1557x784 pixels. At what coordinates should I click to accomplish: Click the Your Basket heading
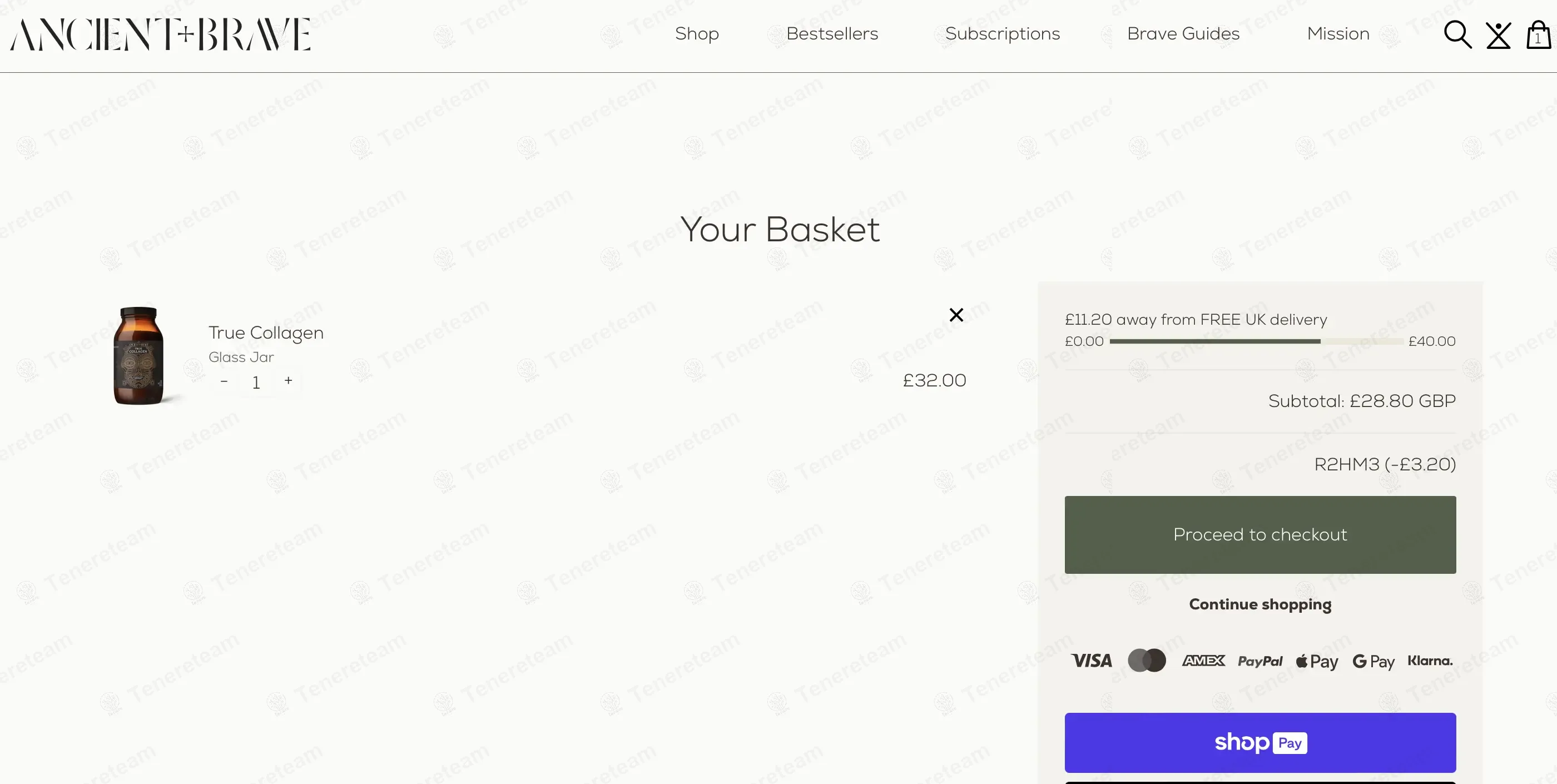780,229
